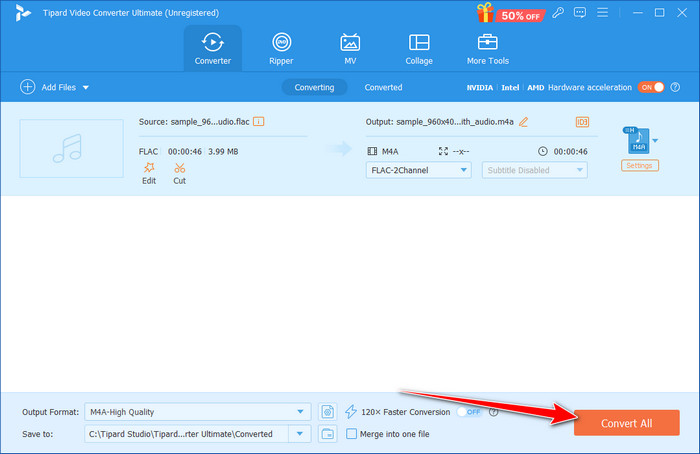Open custom profile settings gear icon
This screenshot has height=454, width=700.
coord(328,412)
